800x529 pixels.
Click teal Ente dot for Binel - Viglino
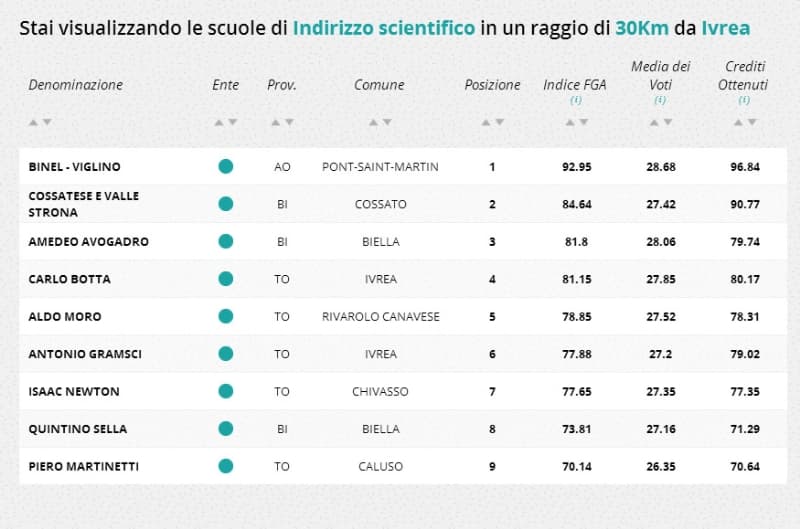click(226, 166)
